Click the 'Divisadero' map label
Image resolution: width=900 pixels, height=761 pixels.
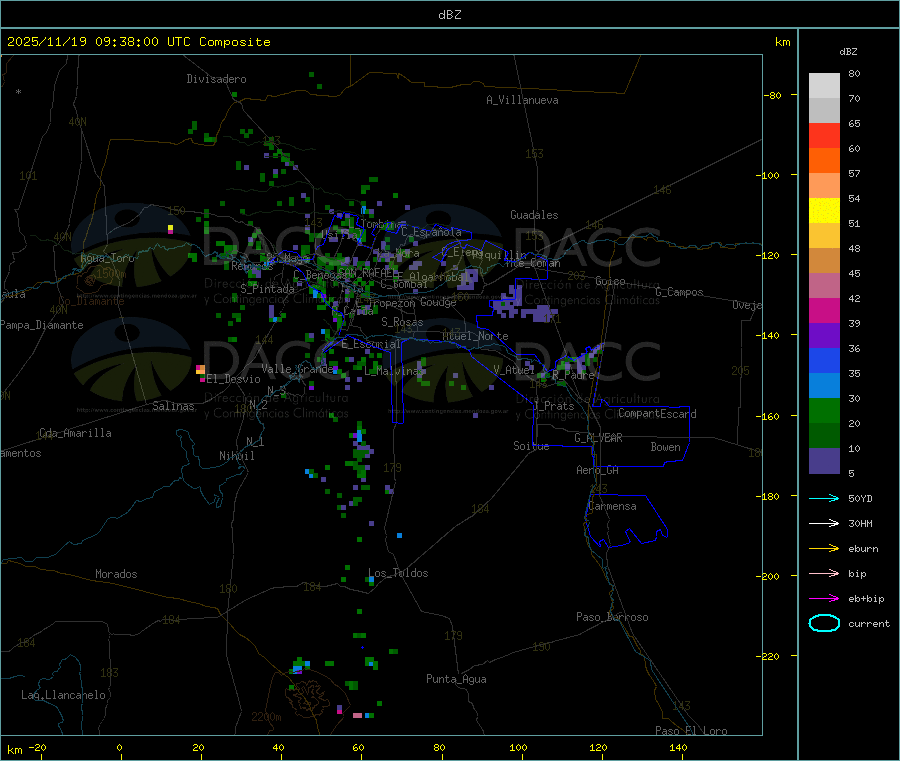tap(216, 79)
